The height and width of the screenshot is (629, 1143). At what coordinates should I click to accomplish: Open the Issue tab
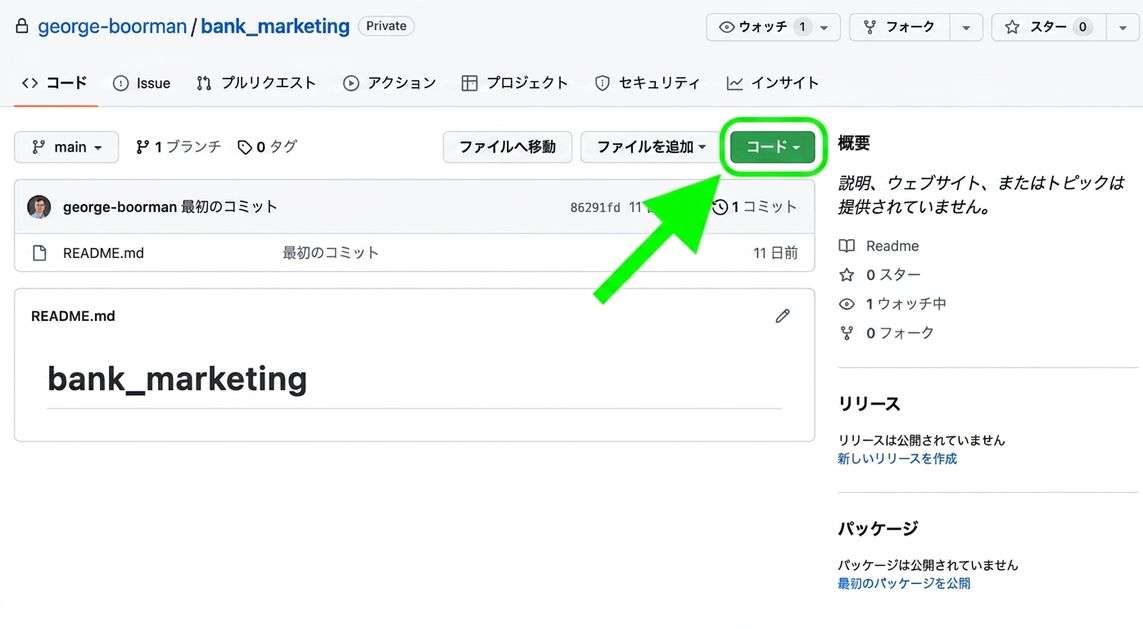tap(141, 83)
